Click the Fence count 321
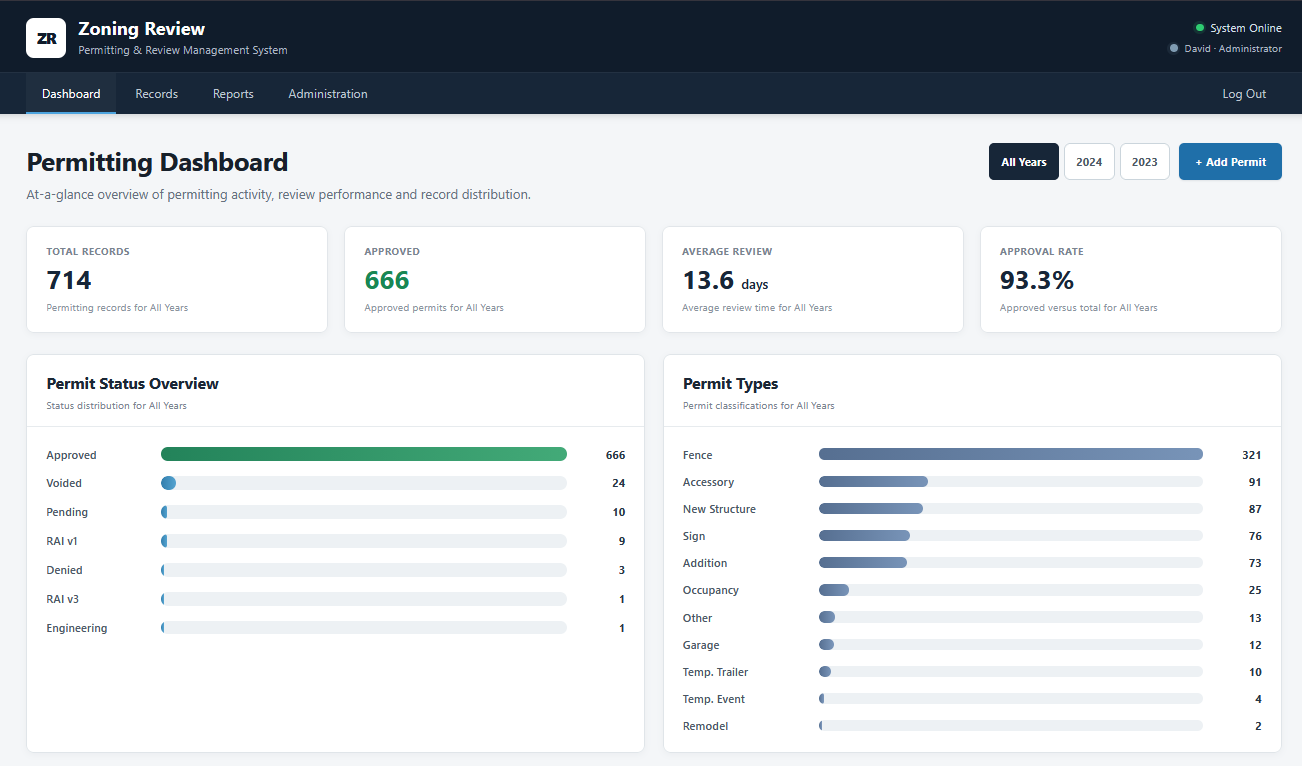This screenshot has width=1302, height=766. [1251, 455]
